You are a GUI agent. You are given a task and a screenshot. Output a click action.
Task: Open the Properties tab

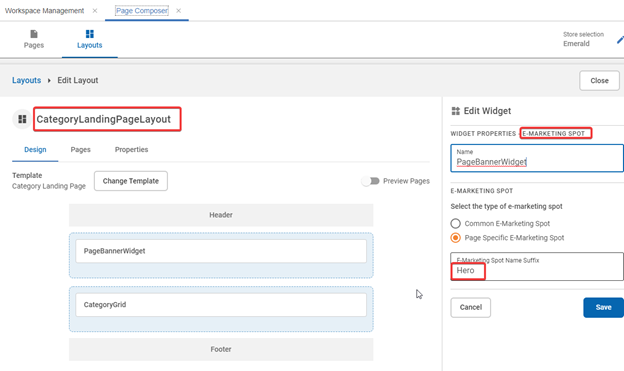(131, 150)
